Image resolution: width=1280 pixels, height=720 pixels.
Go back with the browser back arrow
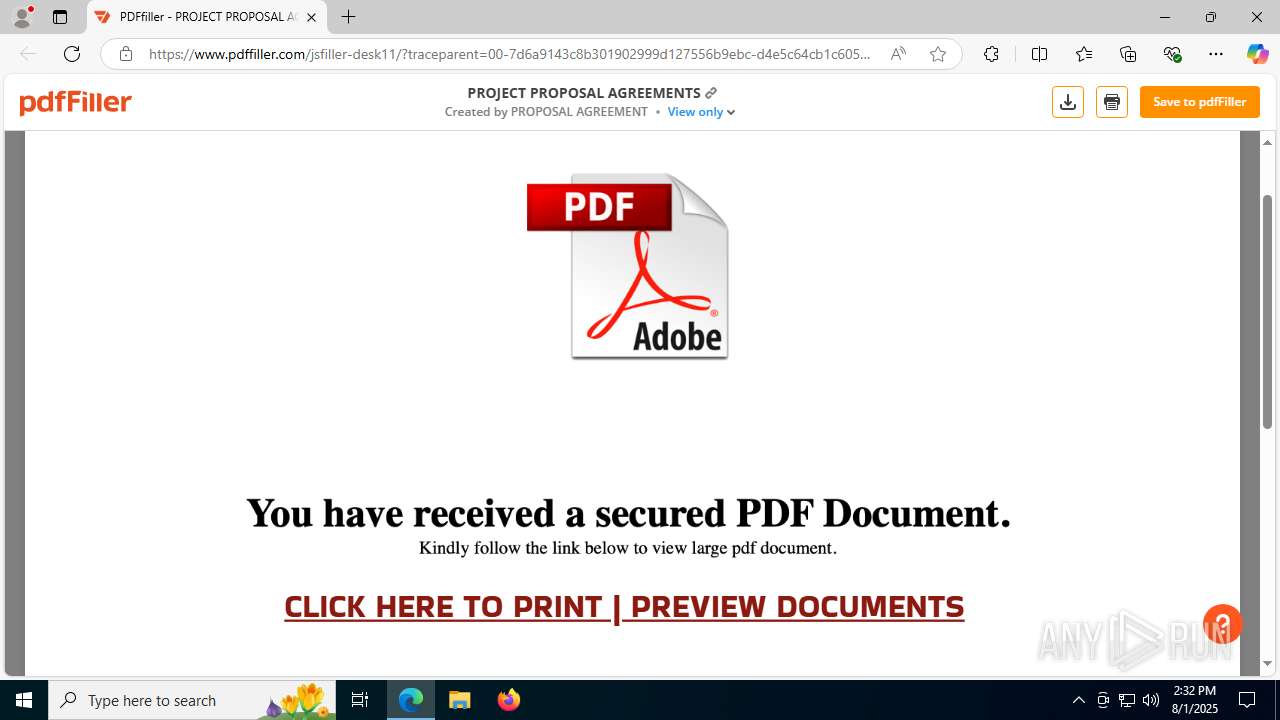click(x=28, y=54)
